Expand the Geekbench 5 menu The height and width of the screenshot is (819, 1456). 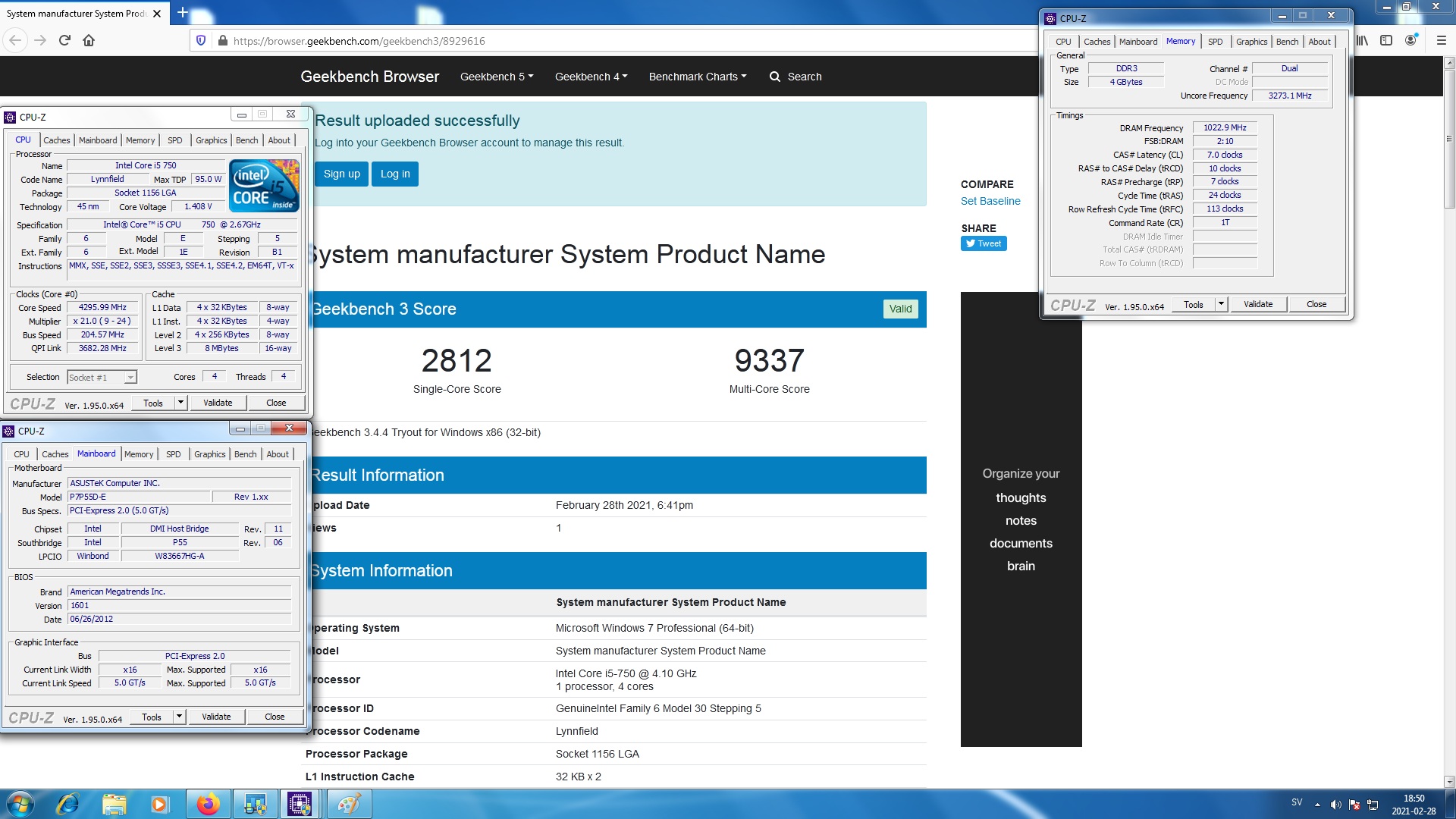497,77
